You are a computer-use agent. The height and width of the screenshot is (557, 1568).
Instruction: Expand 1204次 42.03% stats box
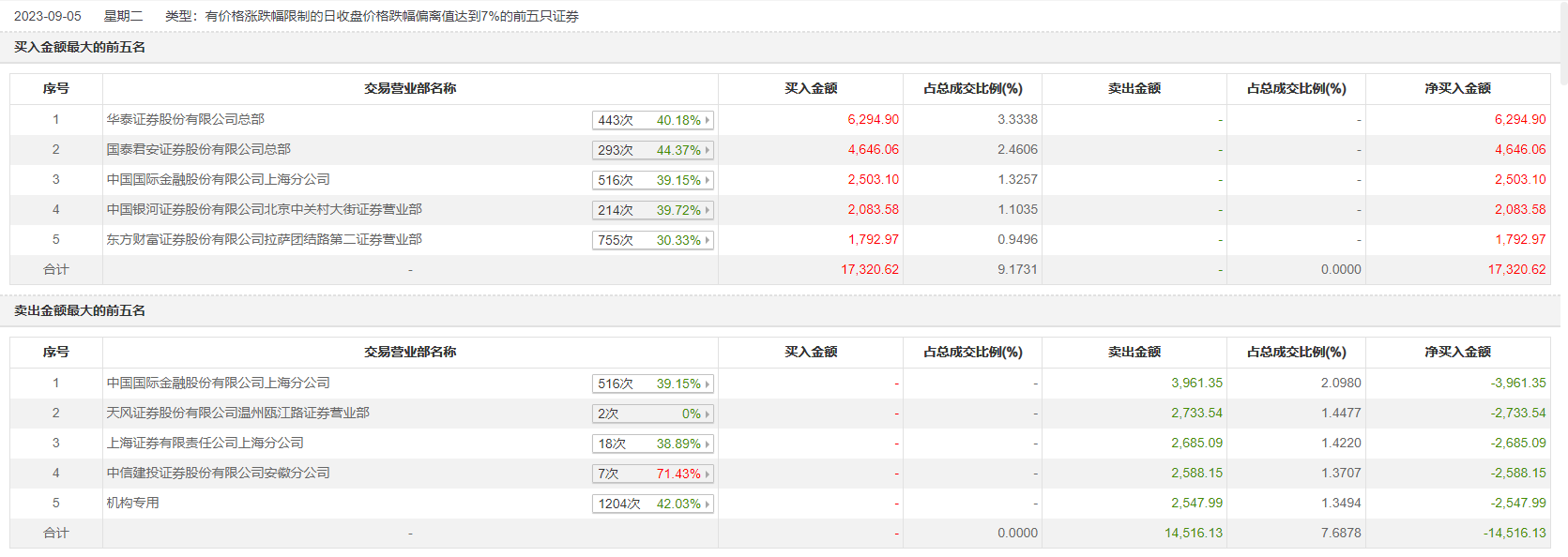click(653, 504)
